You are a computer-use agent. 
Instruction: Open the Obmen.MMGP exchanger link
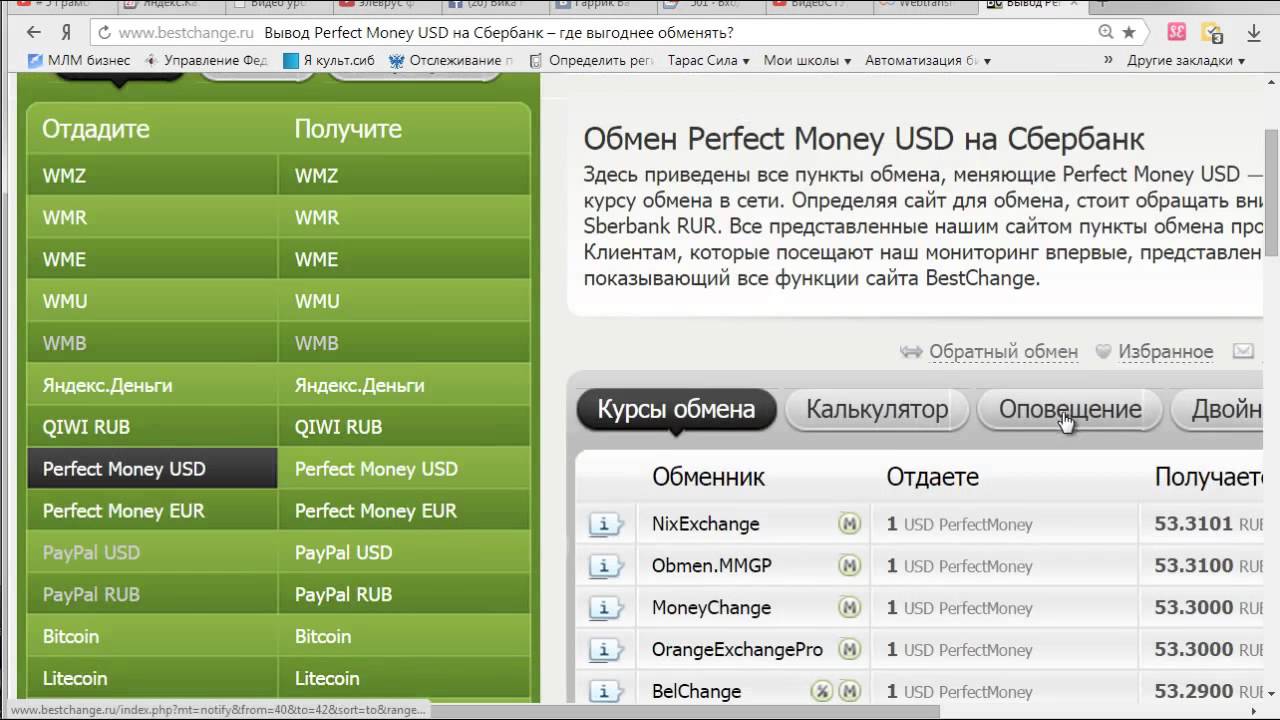pyautogui.click(x=711, y=566)
